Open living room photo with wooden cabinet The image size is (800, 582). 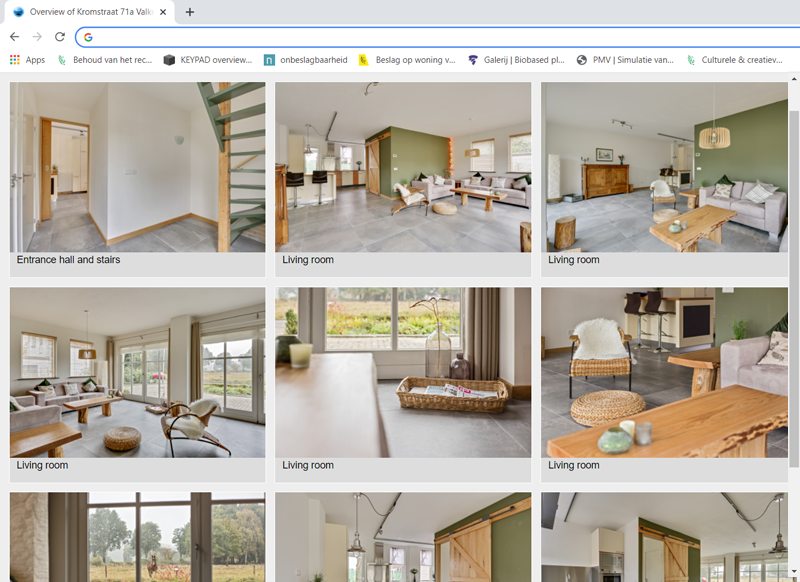click(x=664, y=167)
